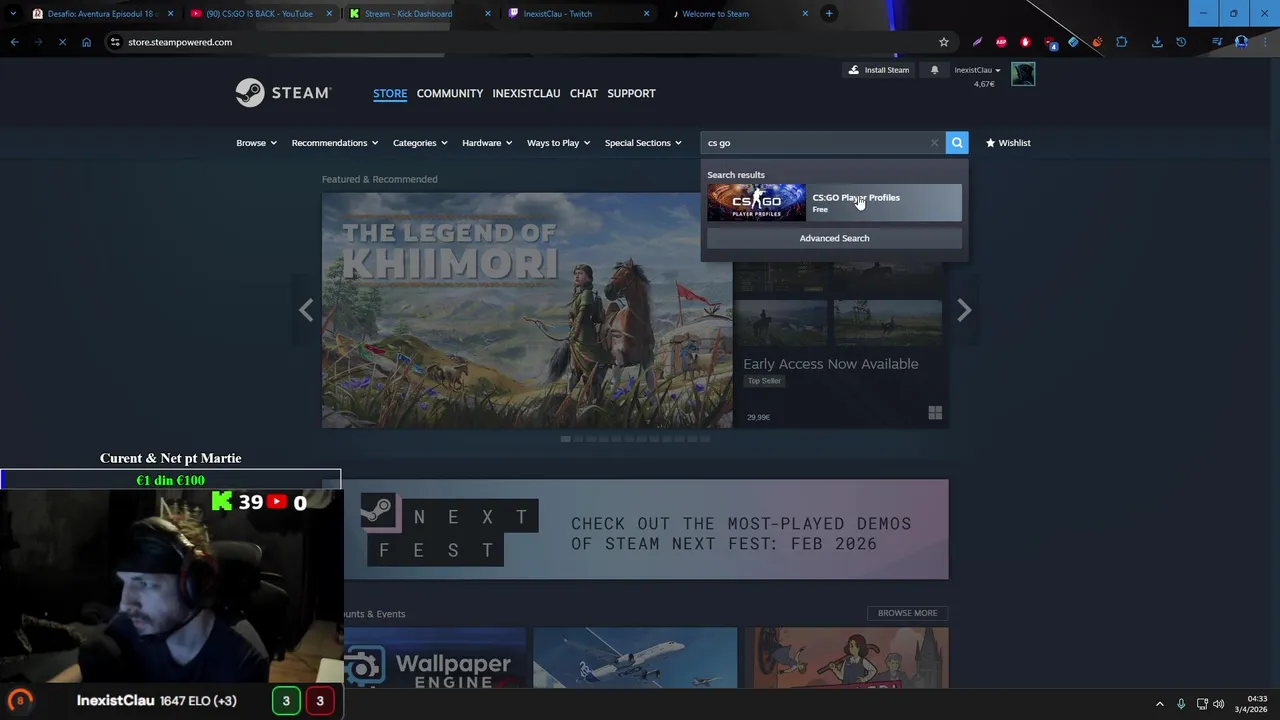The height and width of the screenshot is (720, 1280).
Task: Open the CS:GO Player Profiles search result
Action: (834, 203)
